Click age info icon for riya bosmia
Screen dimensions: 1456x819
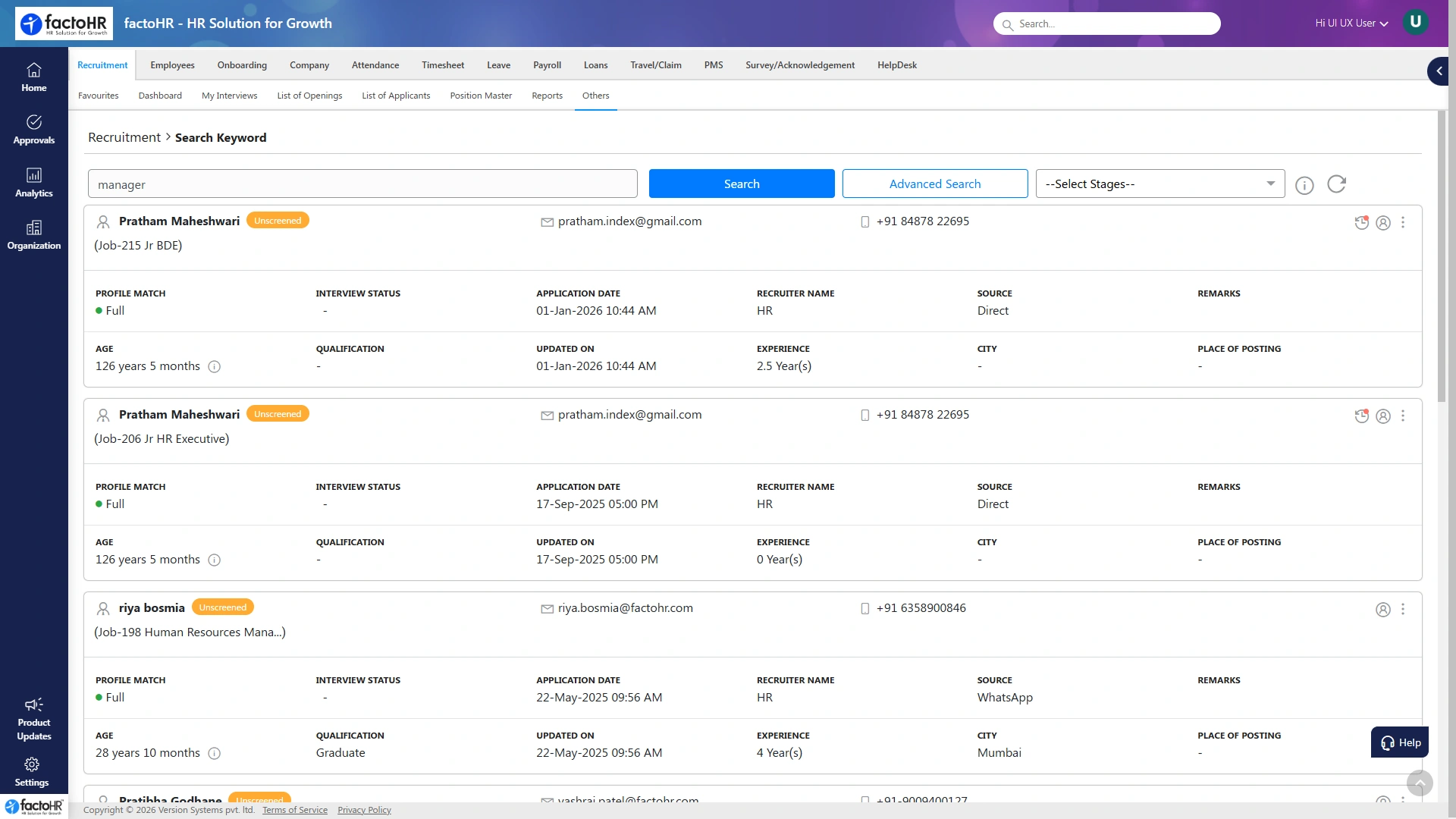pyautogui.click(x=215, y=754)
